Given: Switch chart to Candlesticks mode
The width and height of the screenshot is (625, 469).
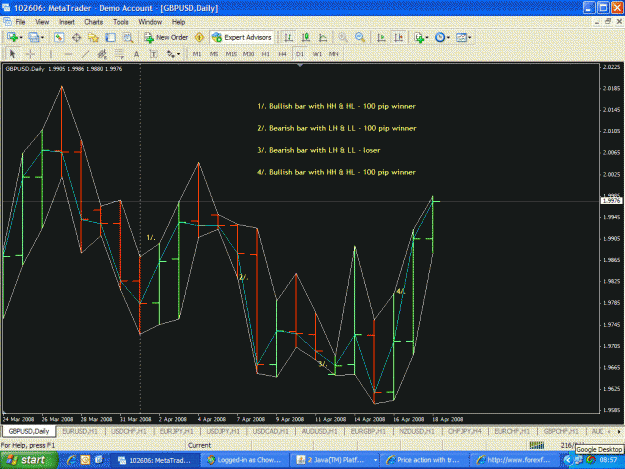Looking at the screenshot, I should pyautogui.click(x=306, y=37).
